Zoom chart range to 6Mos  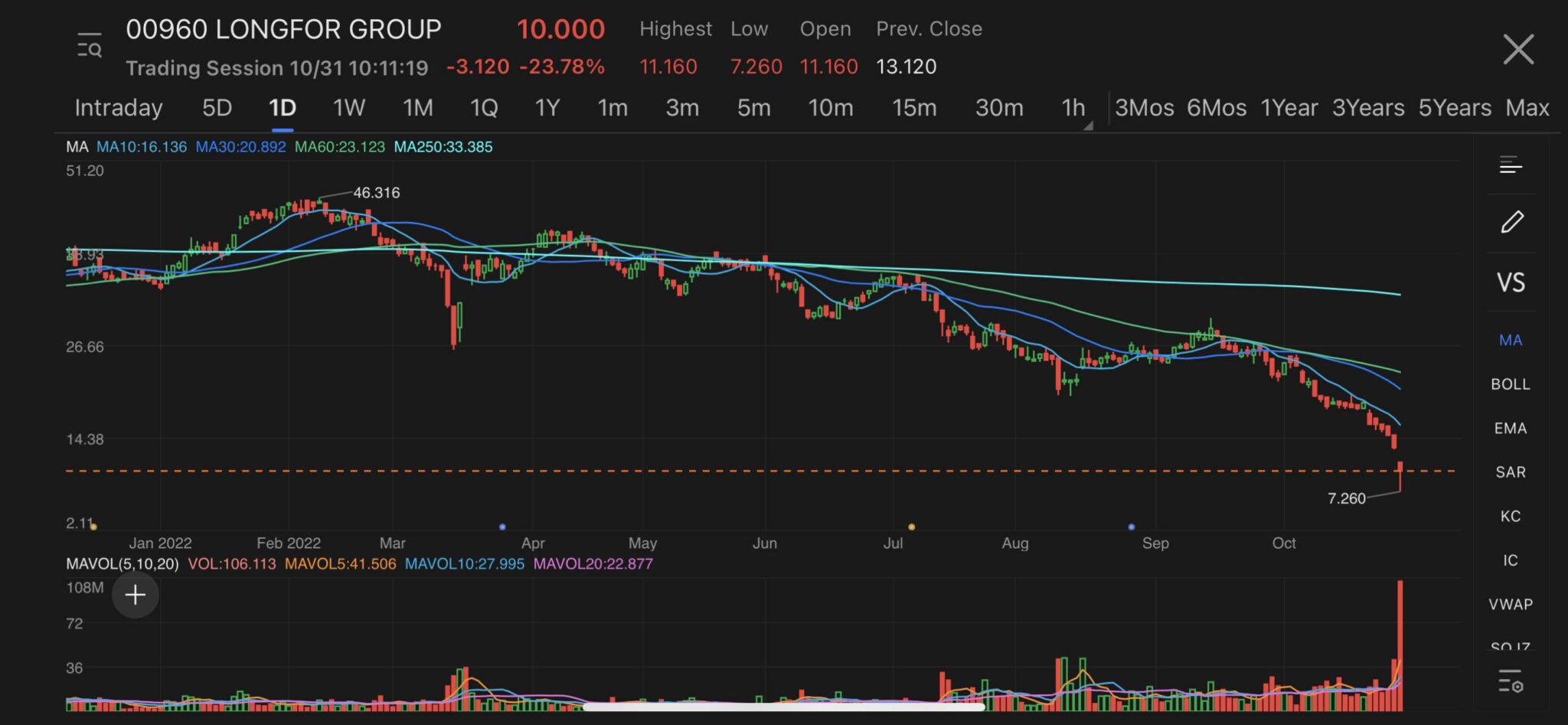pos(1217,108)
